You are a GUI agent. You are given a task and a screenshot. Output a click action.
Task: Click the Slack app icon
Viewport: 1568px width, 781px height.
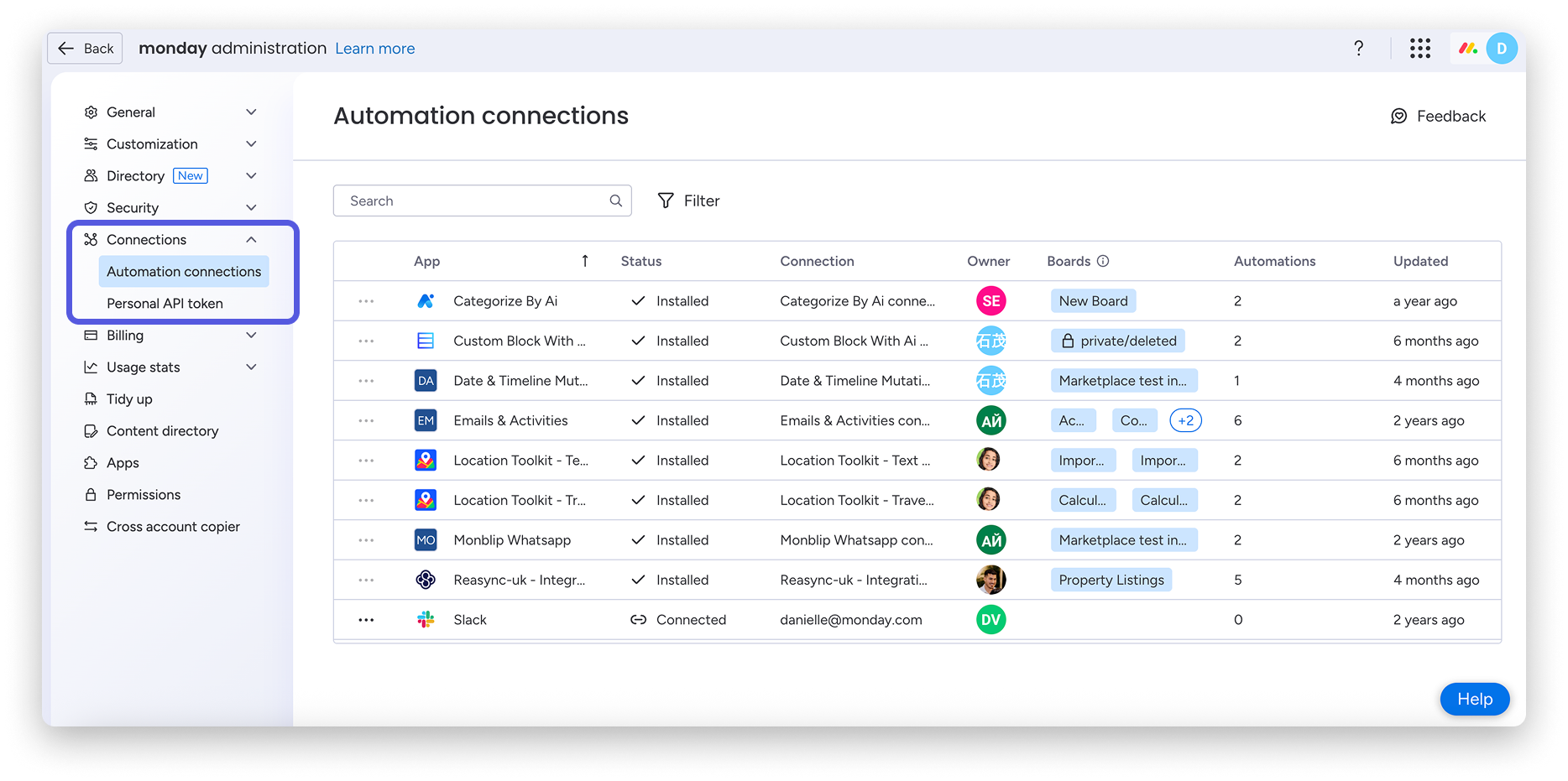click(x=426, y=620)
